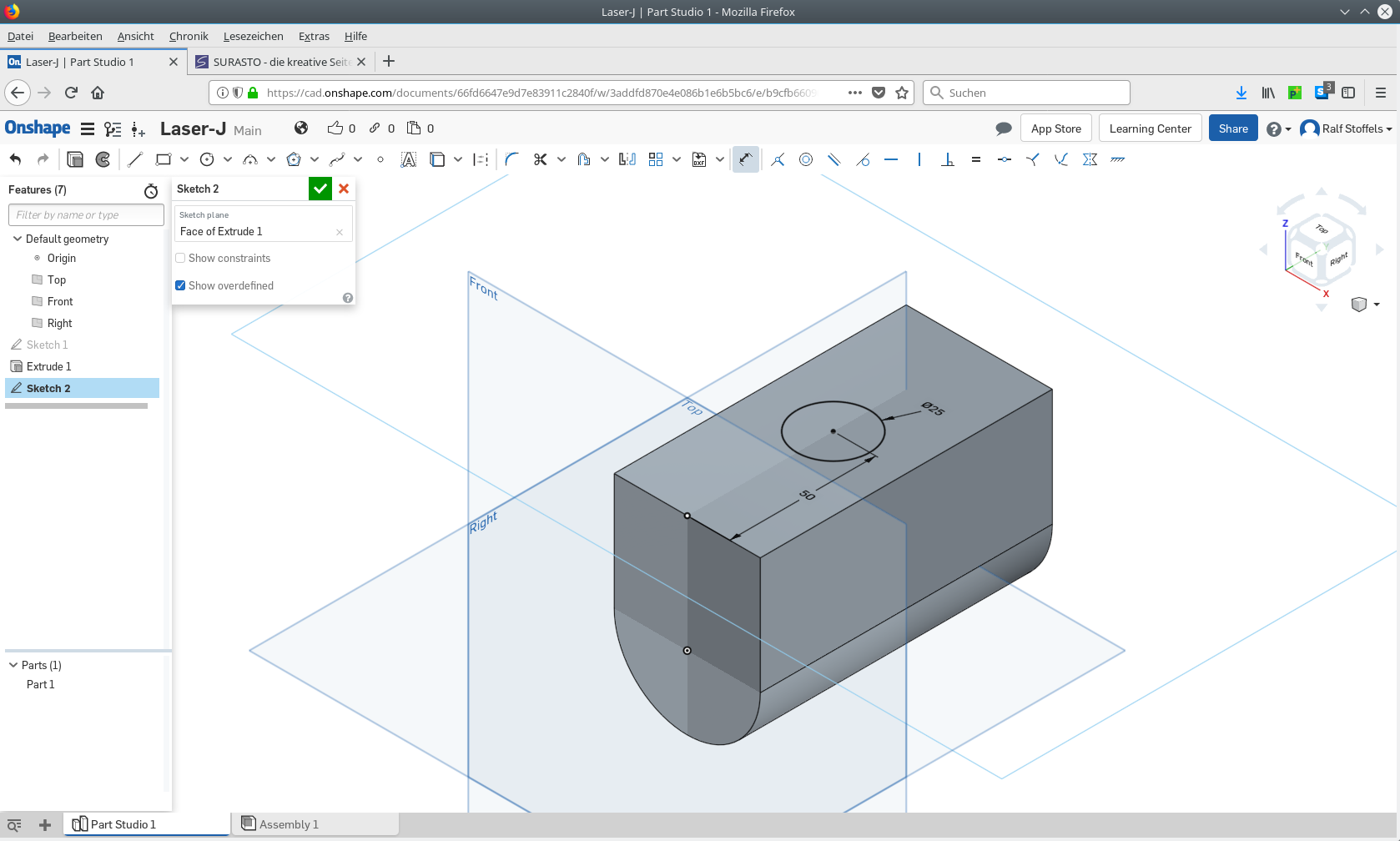Open the circle tool dropdown arrow
The height and width of the screenshot is (841, 1400).
(228, 159)
